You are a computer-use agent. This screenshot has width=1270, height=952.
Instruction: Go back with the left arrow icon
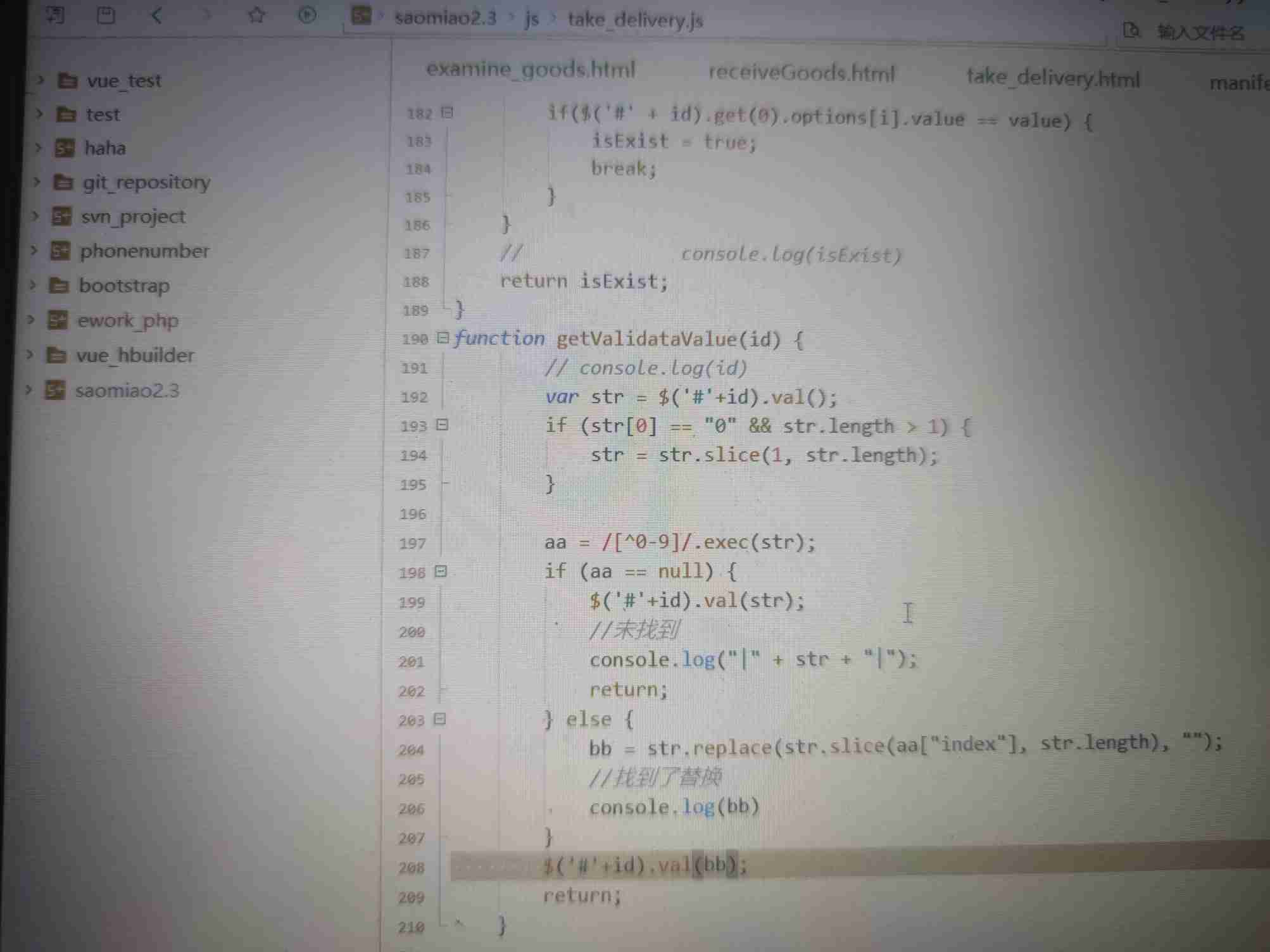157,15
